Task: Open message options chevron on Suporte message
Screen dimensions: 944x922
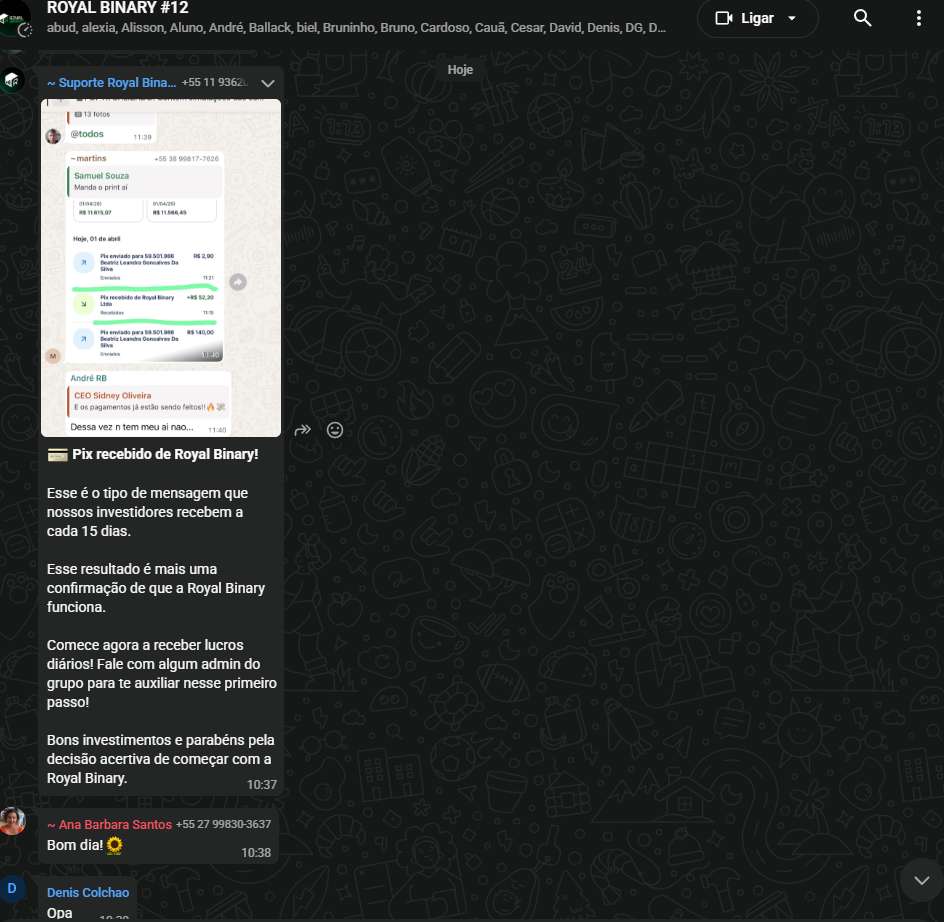Action: [268, 83]
